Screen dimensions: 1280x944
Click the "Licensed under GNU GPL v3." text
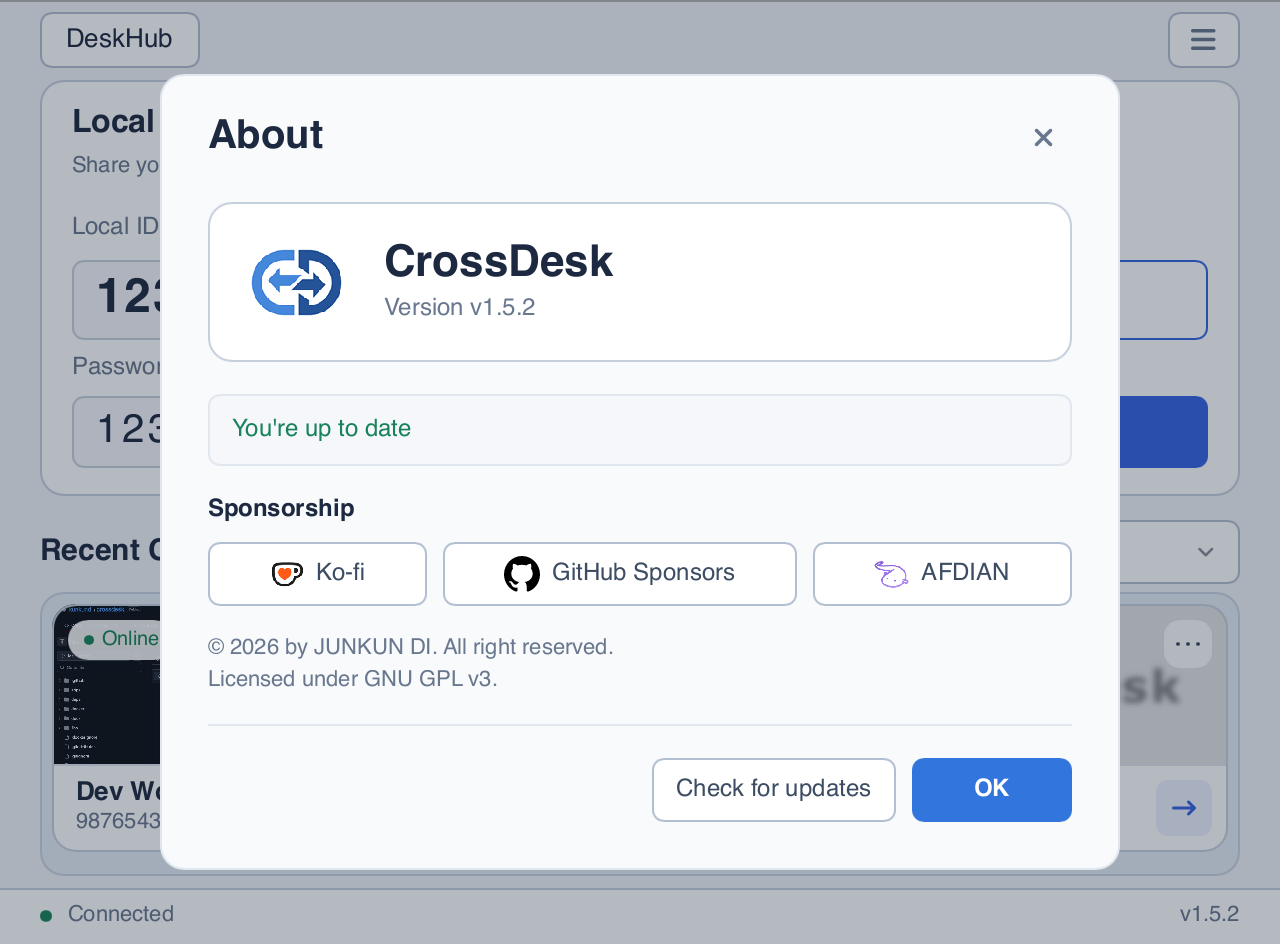(353, 679)
